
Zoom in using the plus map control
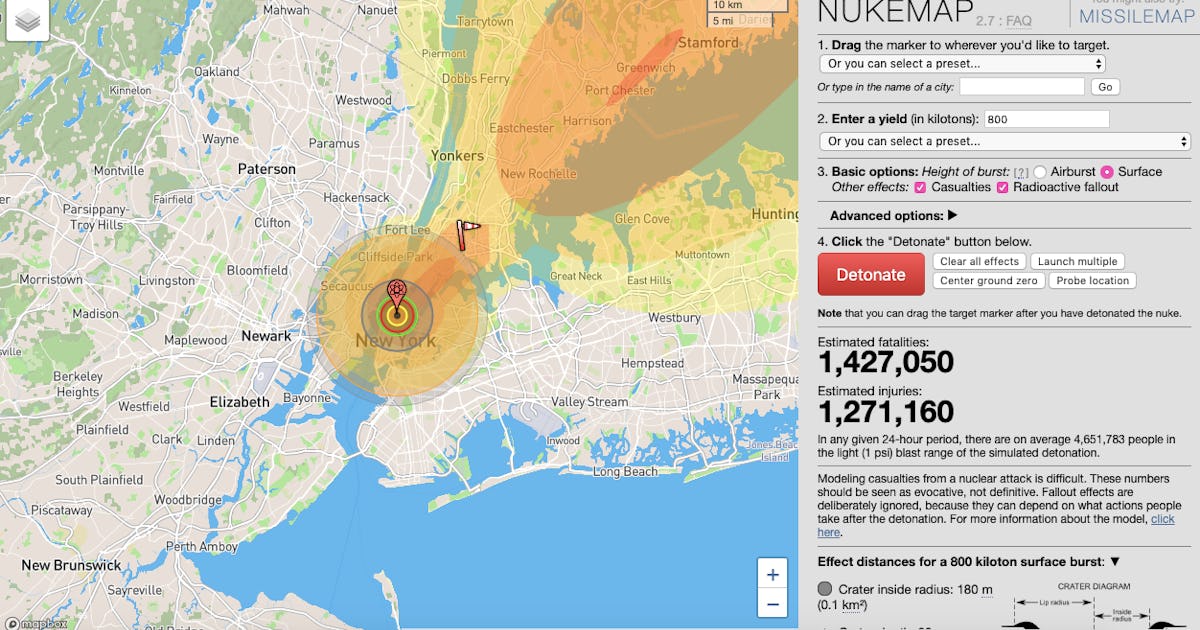tap(772, 574)
